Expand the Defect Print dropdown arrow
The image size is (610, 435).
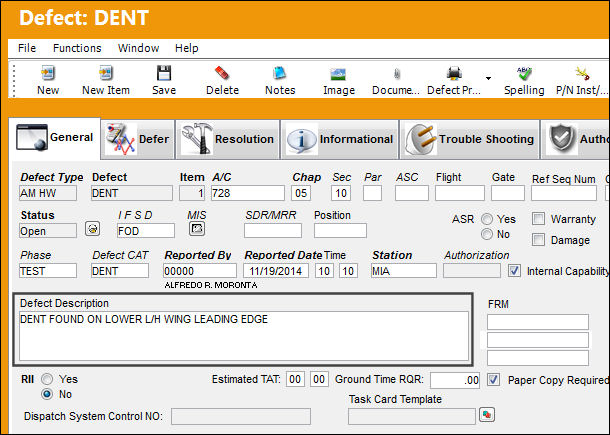488,78
